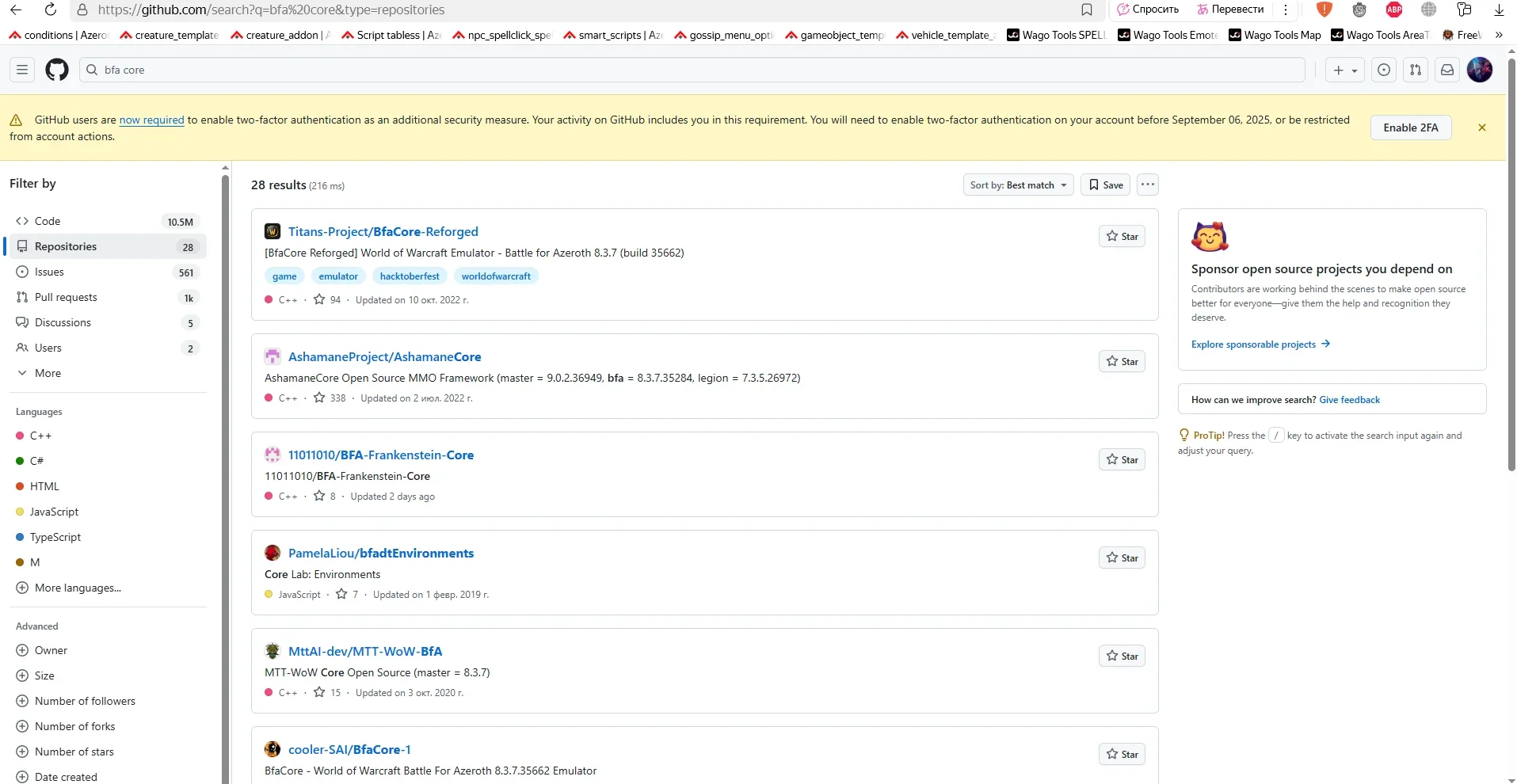This screenshot has height=784, width=1517.
Task: Filter results by Discussions
Action: [x=108, y=322]
